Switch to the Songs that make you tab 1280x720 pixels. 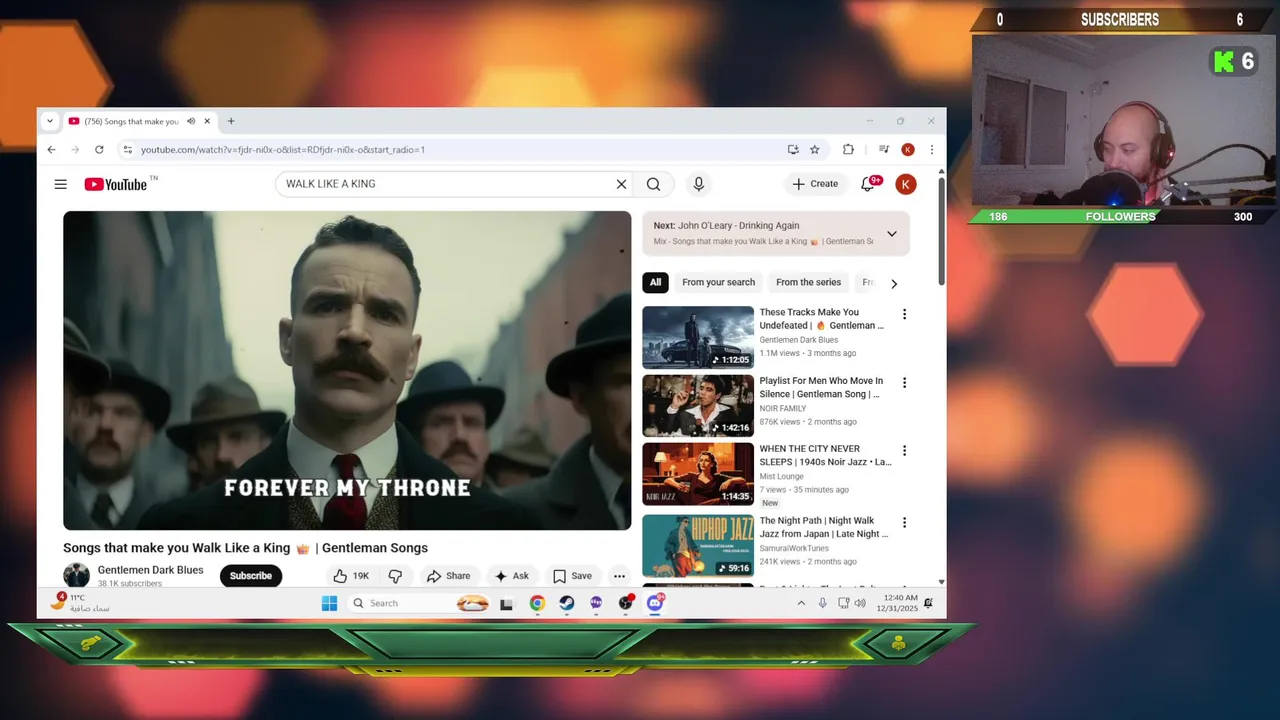click(x=131, y=121)
